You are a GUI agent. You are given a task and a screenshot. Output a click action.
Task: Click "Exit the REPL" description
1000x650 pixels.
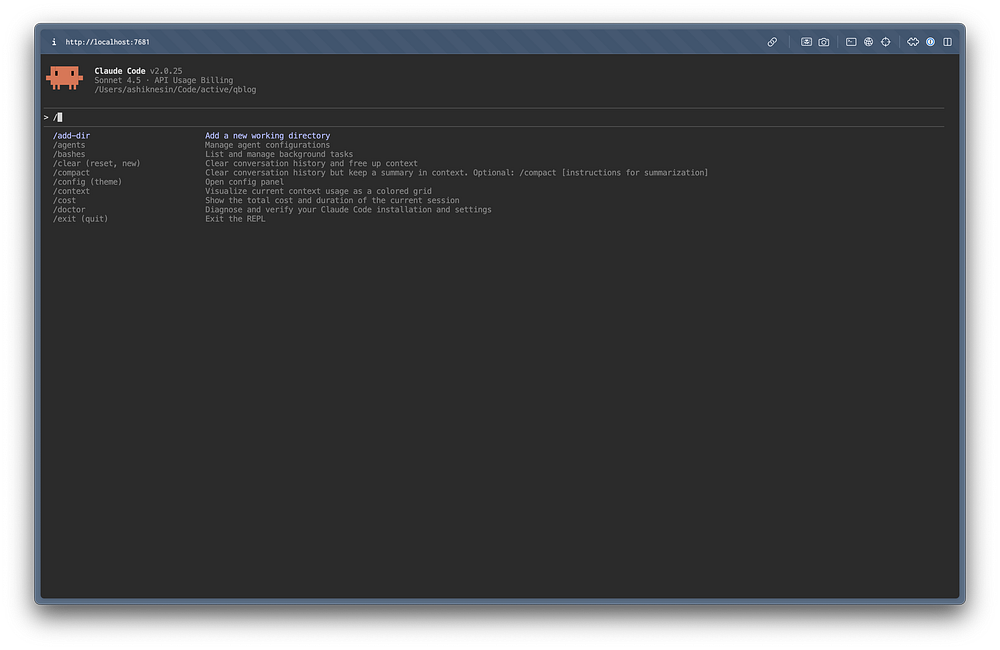point(235,219)
